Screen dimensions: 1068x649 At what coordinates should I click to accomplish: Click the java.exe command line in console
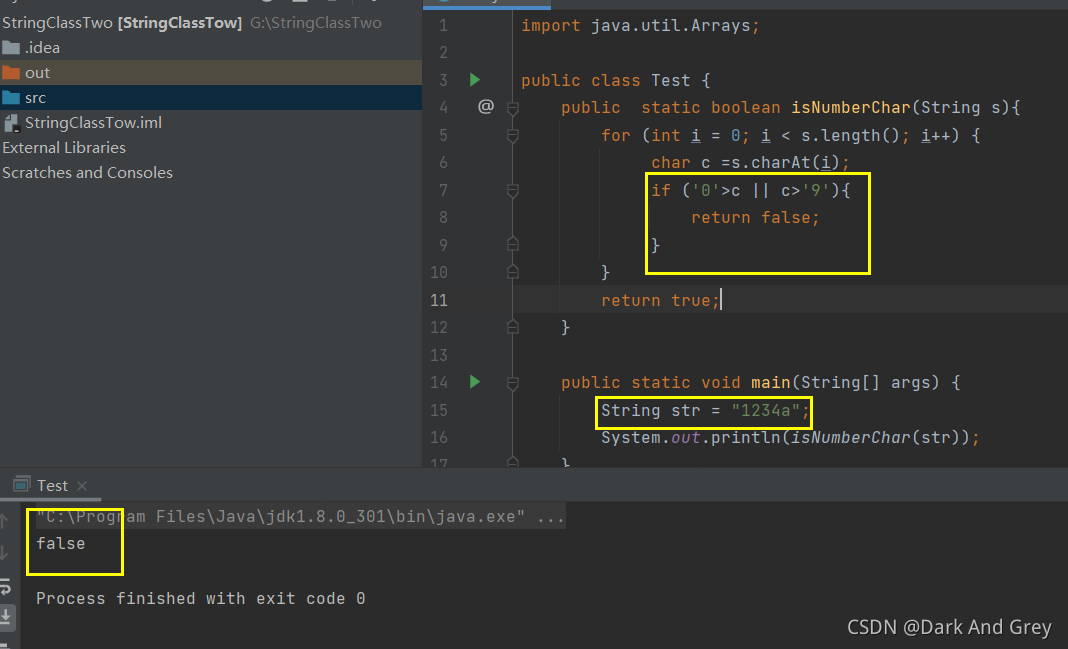300,516
